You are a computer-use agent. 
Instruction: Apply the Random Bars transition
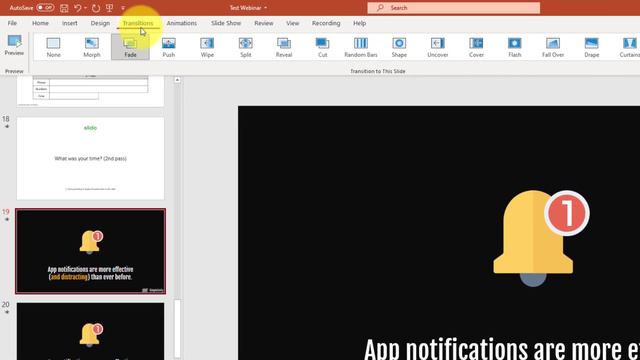click(x=361, y=47)
